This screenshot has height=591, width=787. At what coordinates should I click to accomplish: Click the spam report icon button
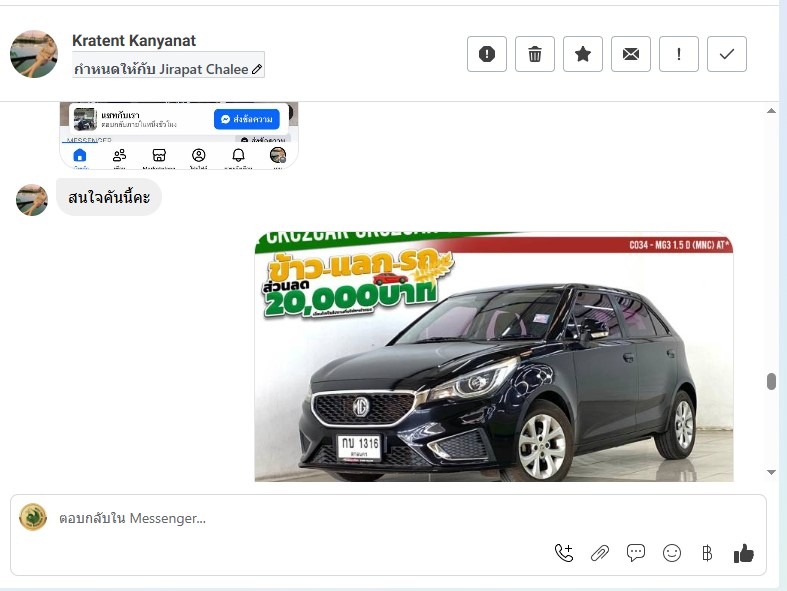point(487,54)
